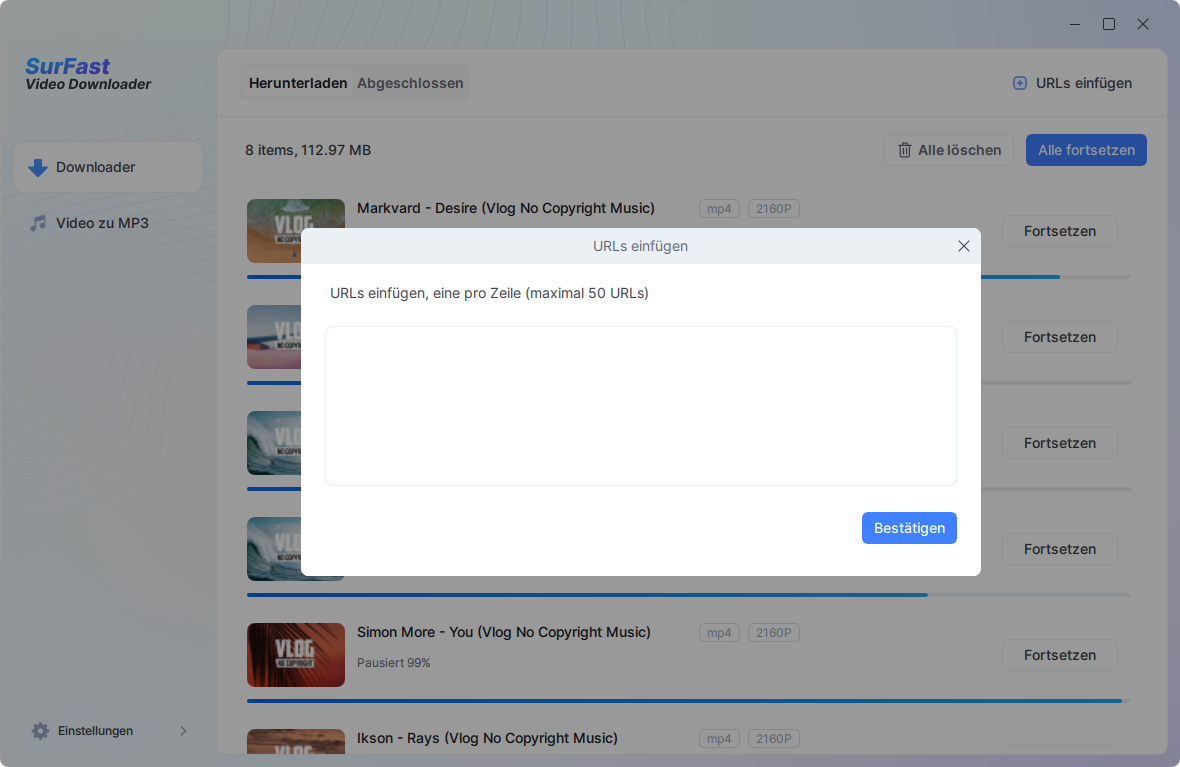Viewport: 1180px width, 767px height.
Task: Select the Herunterladen tab
Action: point(298,83)
